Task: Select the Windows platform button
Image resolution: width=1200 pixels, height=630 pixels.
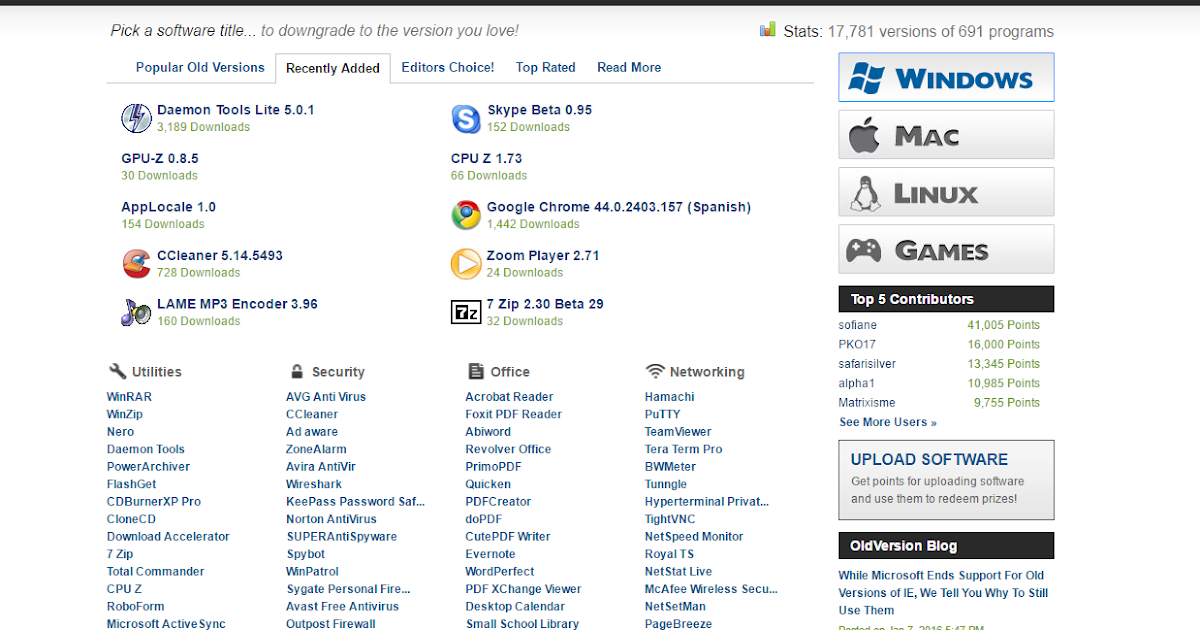Action: pos(946,77)
